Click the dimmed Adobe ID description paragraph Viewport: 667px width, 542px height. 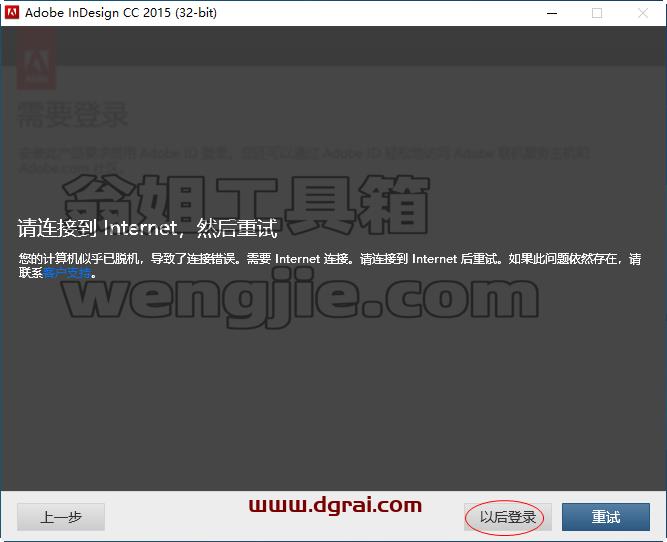click(x=305, y=160)
